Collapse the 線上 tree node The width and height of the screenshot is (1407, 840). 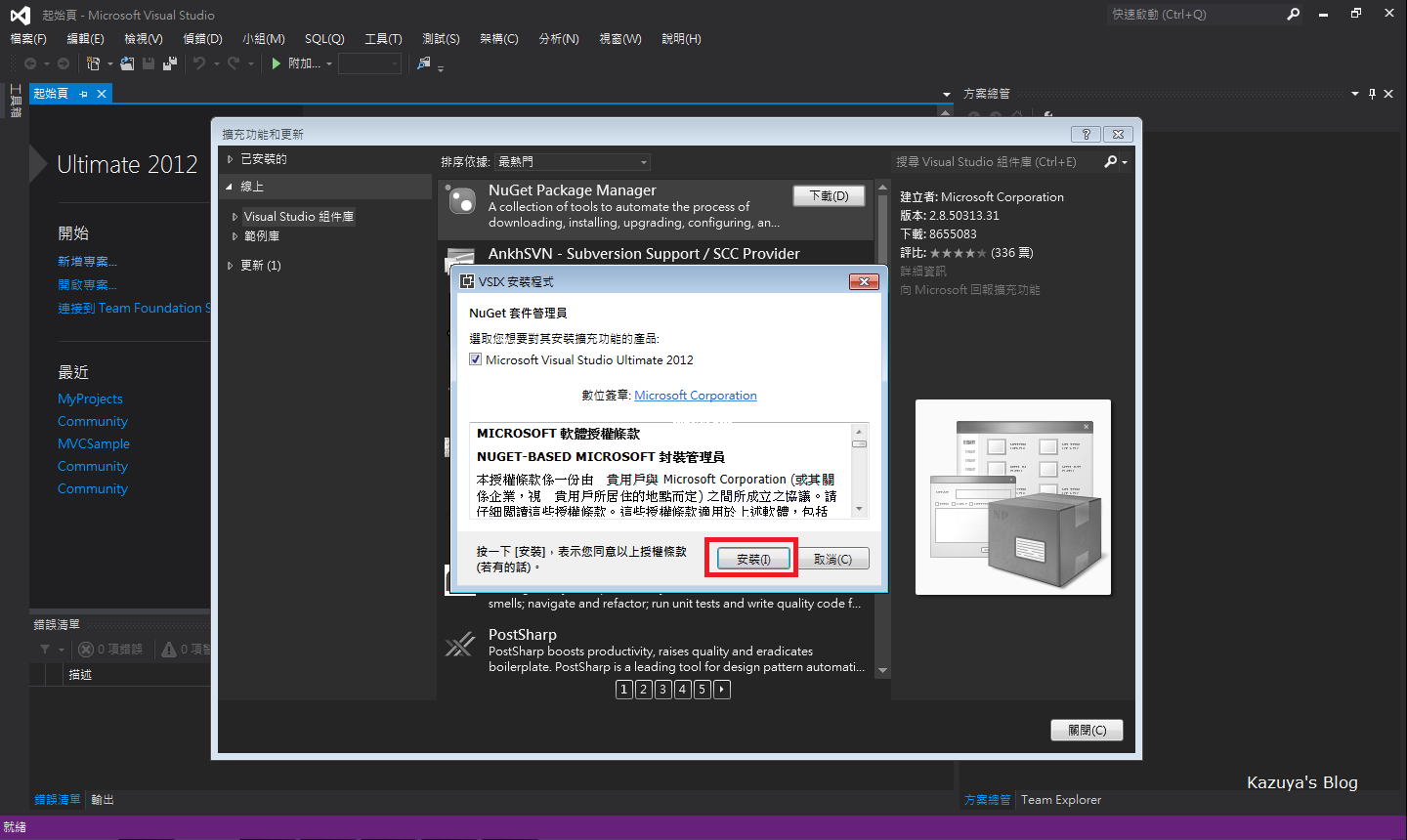[x=230, y=187]
